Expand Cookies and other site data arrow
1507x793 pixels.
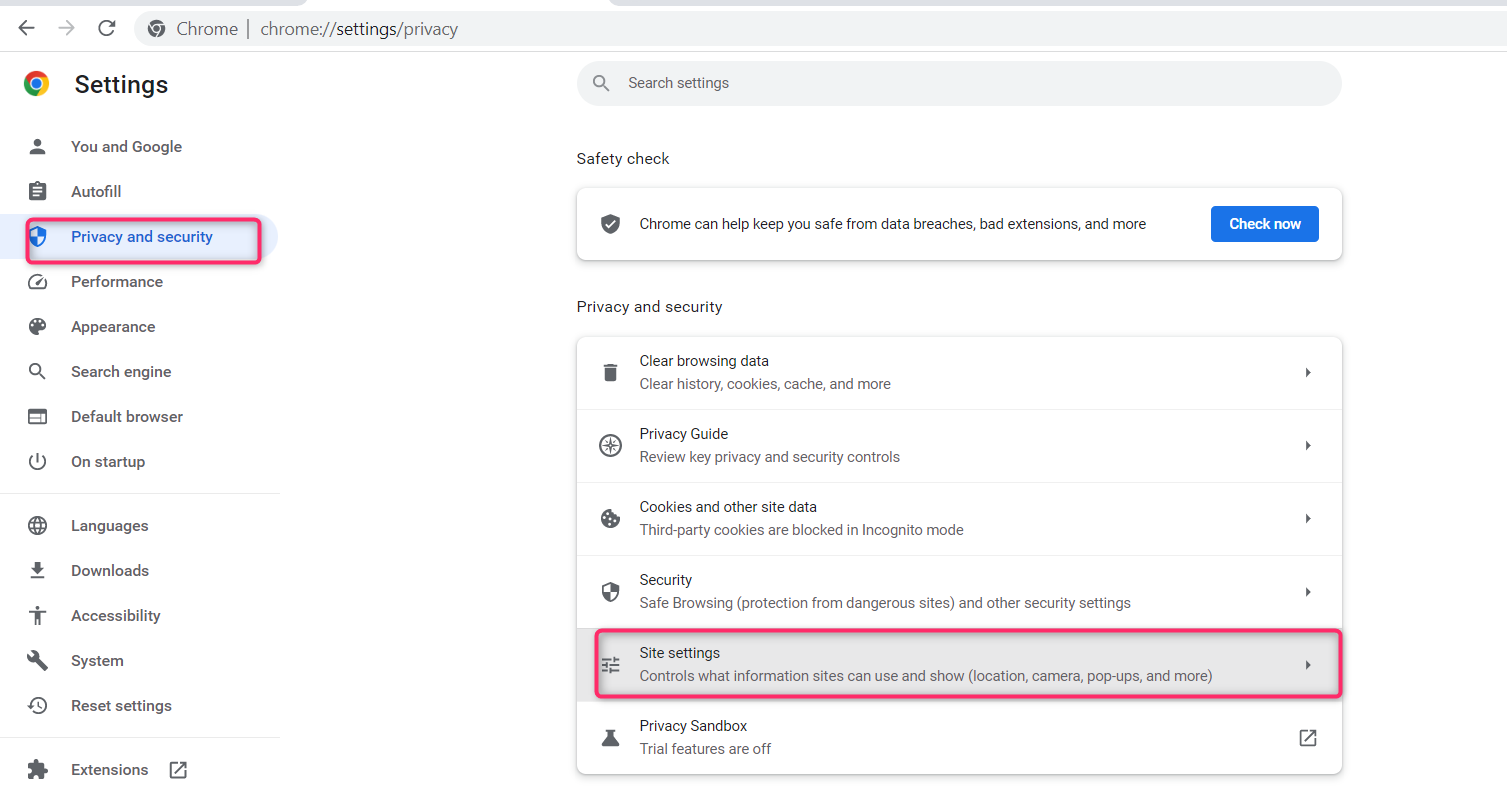coord(1307,519)
